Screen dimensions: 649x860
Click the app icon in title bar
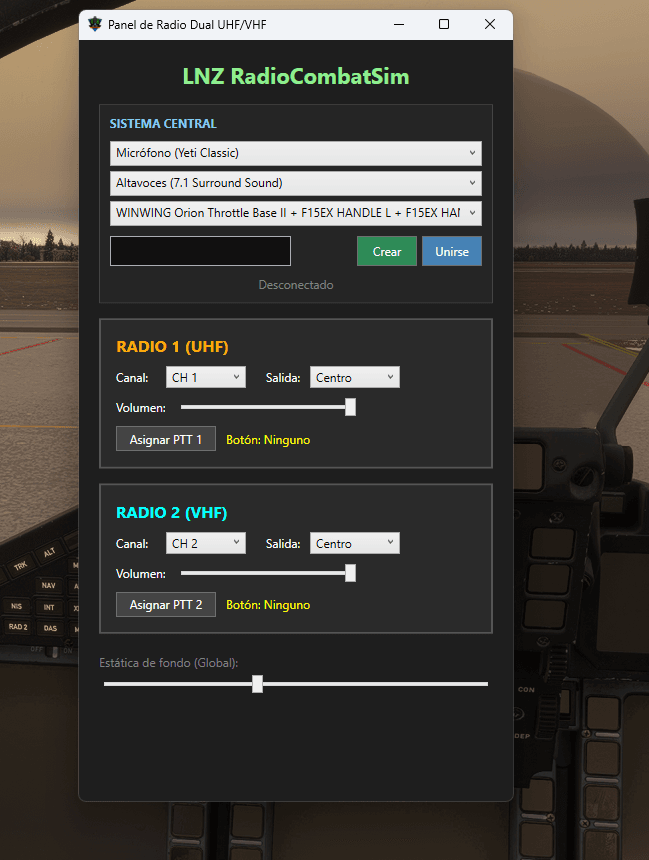pyautogui.click(x=95, y=24)
